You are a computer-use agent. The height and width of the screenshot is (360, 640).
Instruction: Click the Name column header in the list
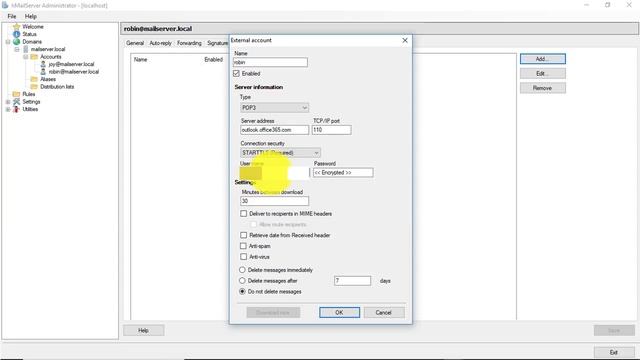click(140, 60)
